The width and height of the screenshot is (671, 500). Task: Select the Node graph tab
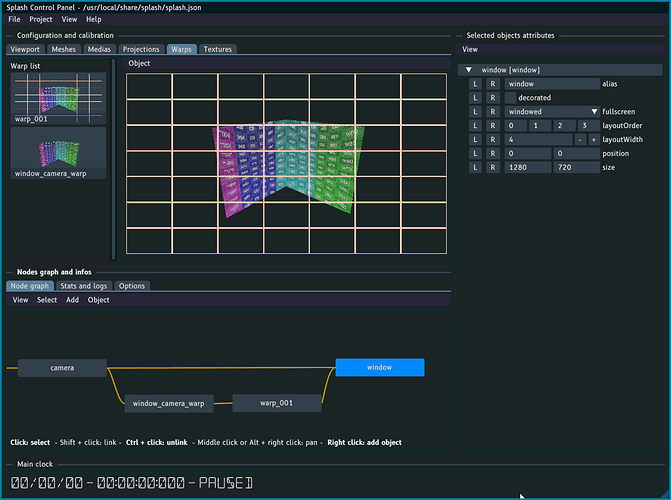(x=30, y=286)
